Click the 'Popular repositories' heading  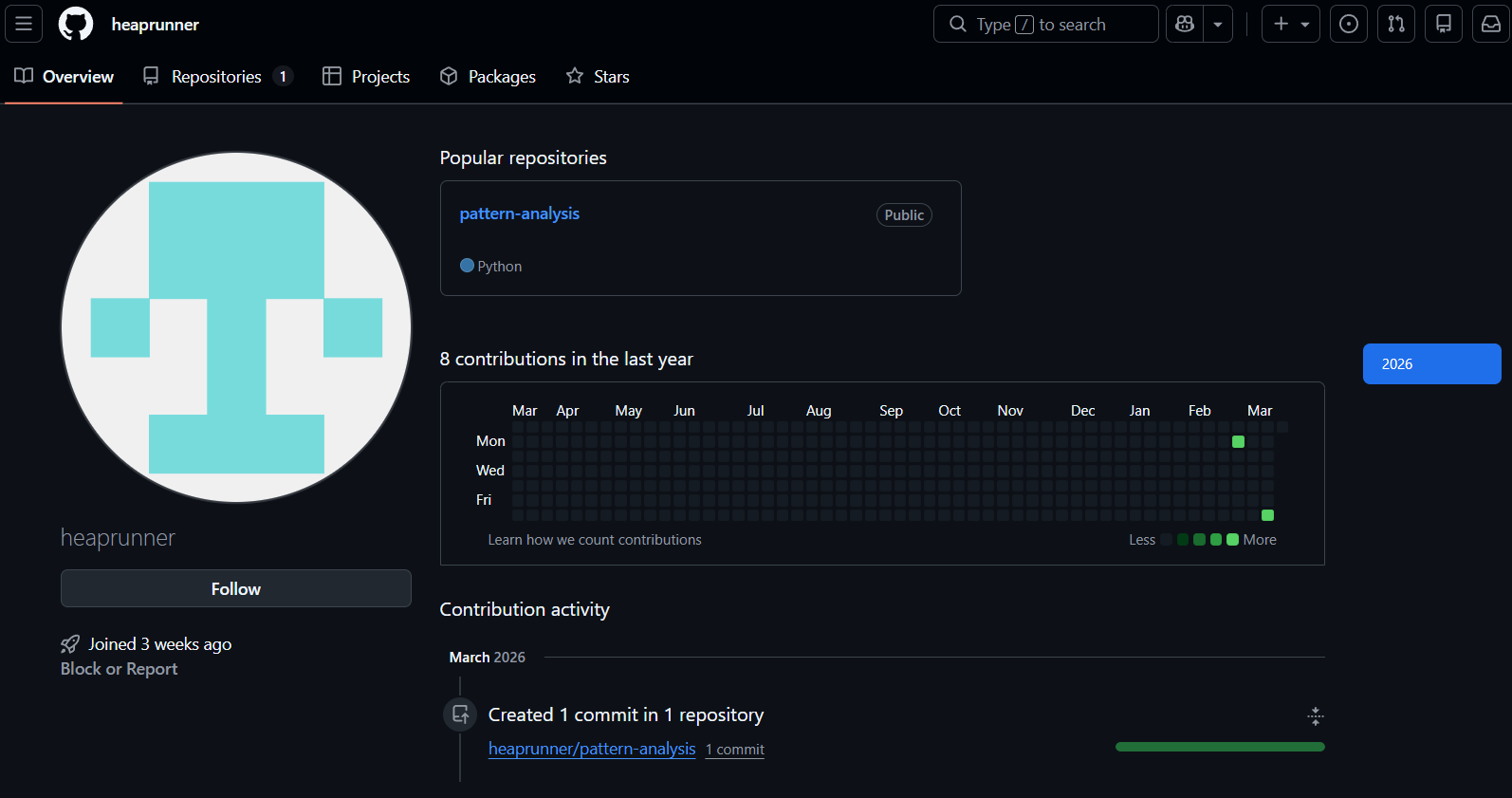(523, 158)
